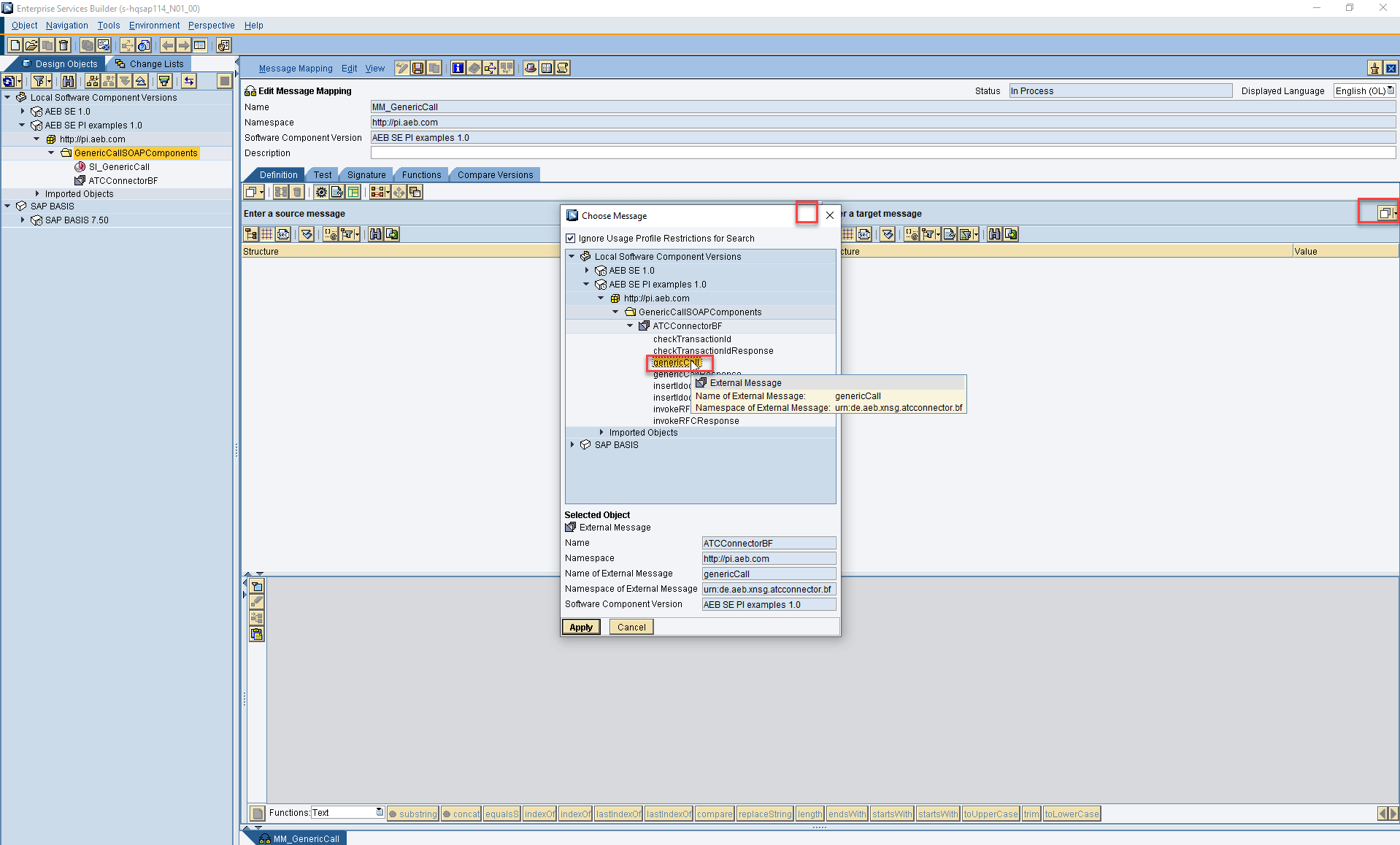
Task: Refresh the navigation tree with refresh icon
Action: 8,81
